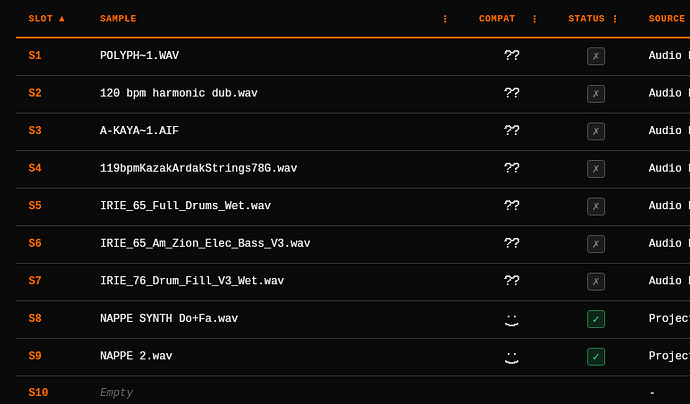The image size is (690, 404).
Task: Select slot S7 label
Action: click(35, 281)
